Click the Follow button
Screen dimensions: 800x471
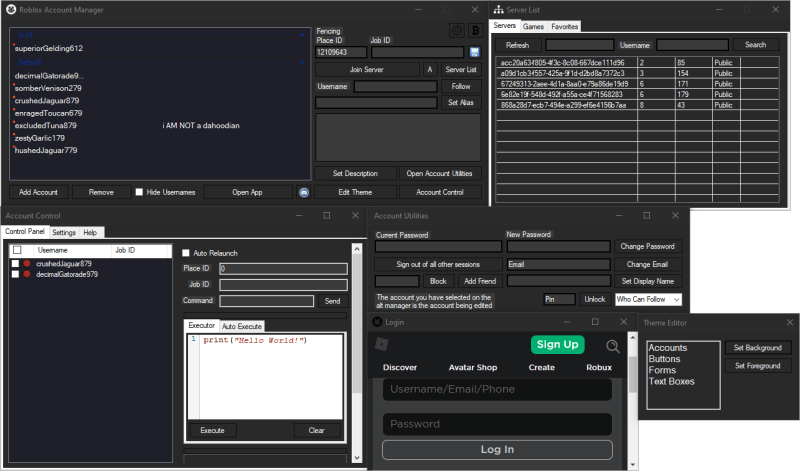461,87
